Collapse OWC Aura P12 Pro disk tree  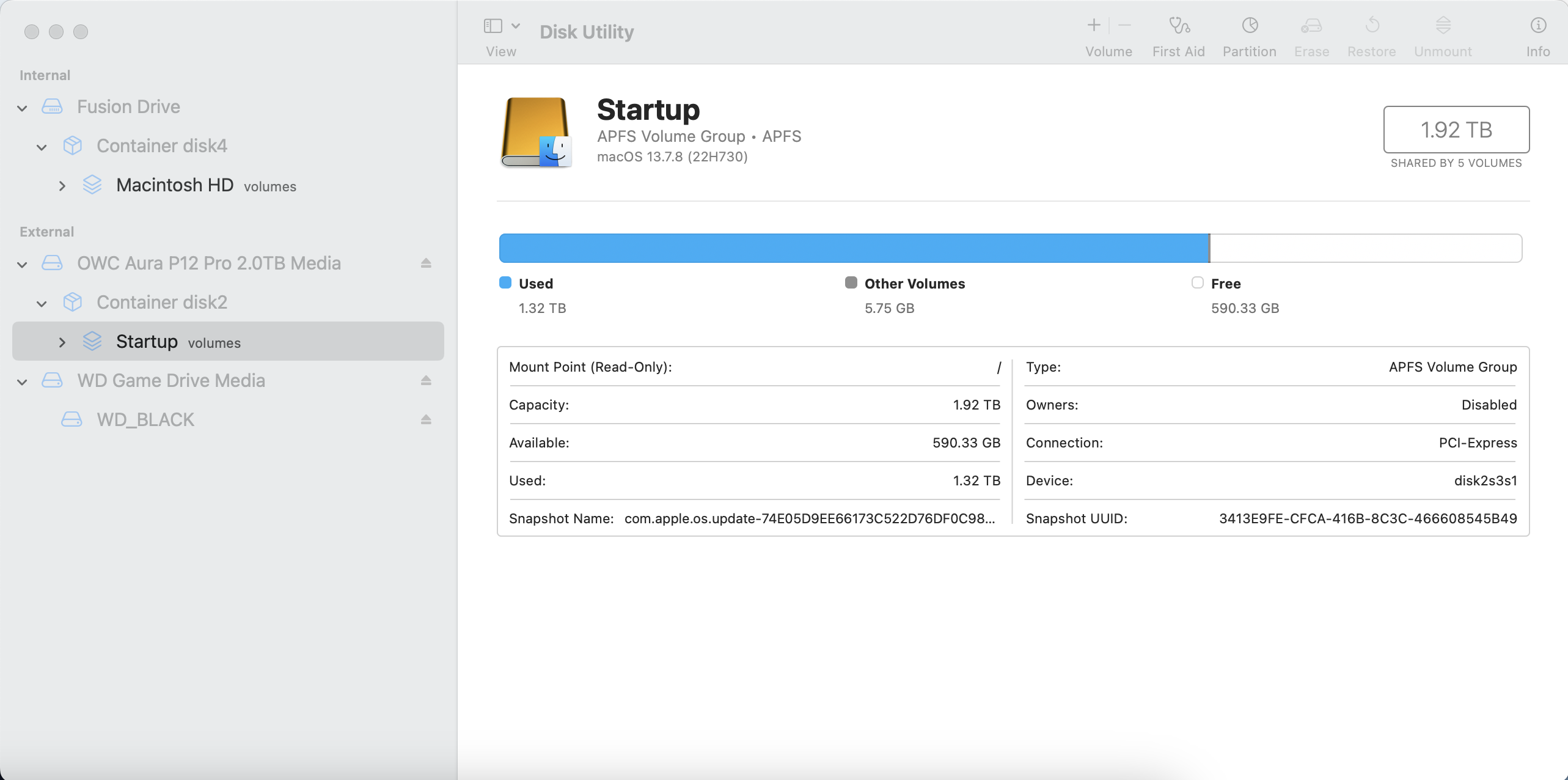(23, 265)
